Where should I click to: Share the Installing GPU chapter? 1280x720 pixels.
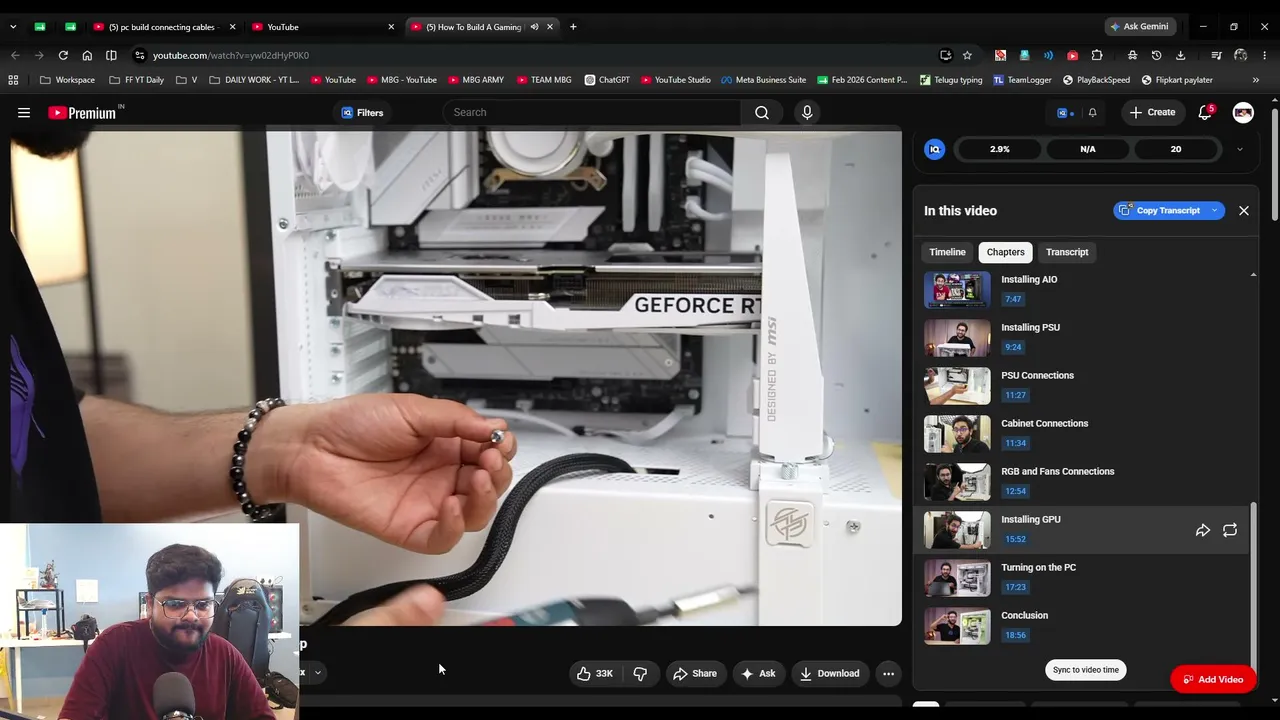1203,530
